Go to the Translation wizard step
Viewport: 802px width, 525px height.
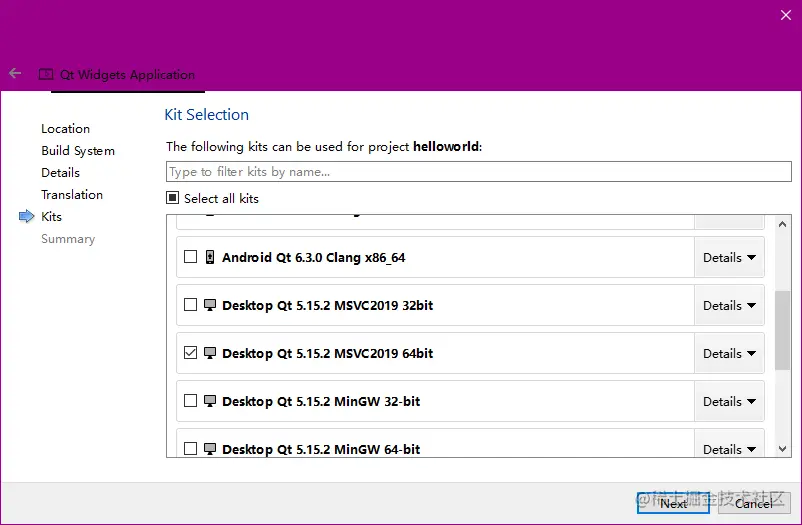(x=72, y=194)
